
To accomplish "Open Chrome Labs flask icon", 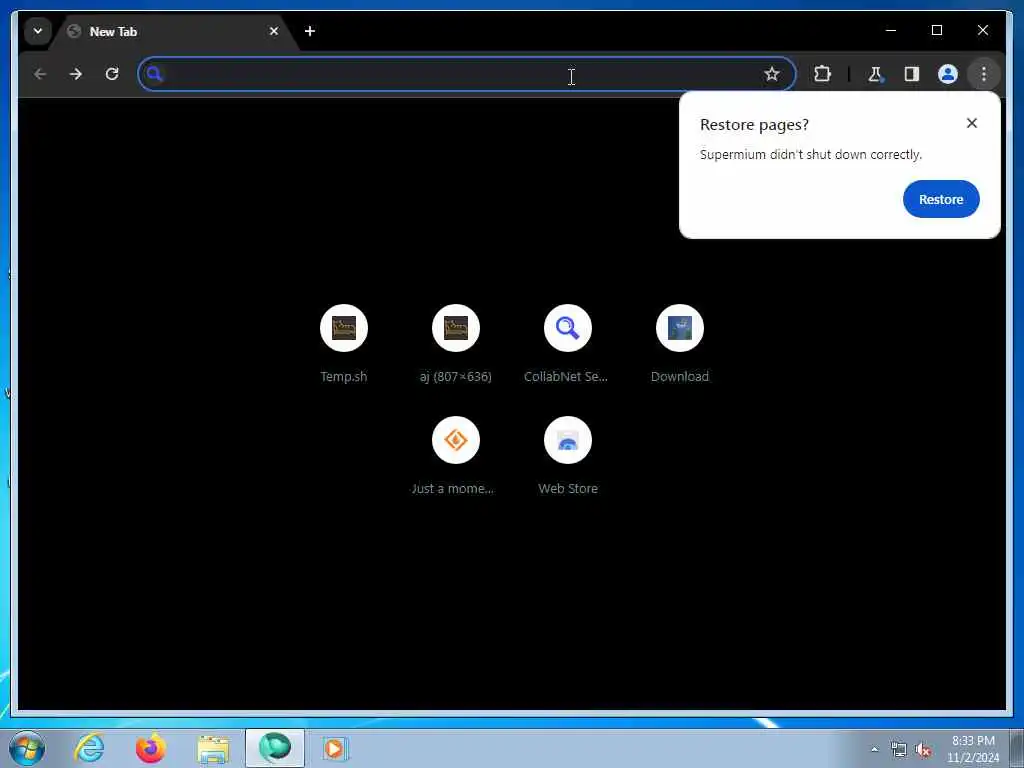I will click(x=875, y=74).
